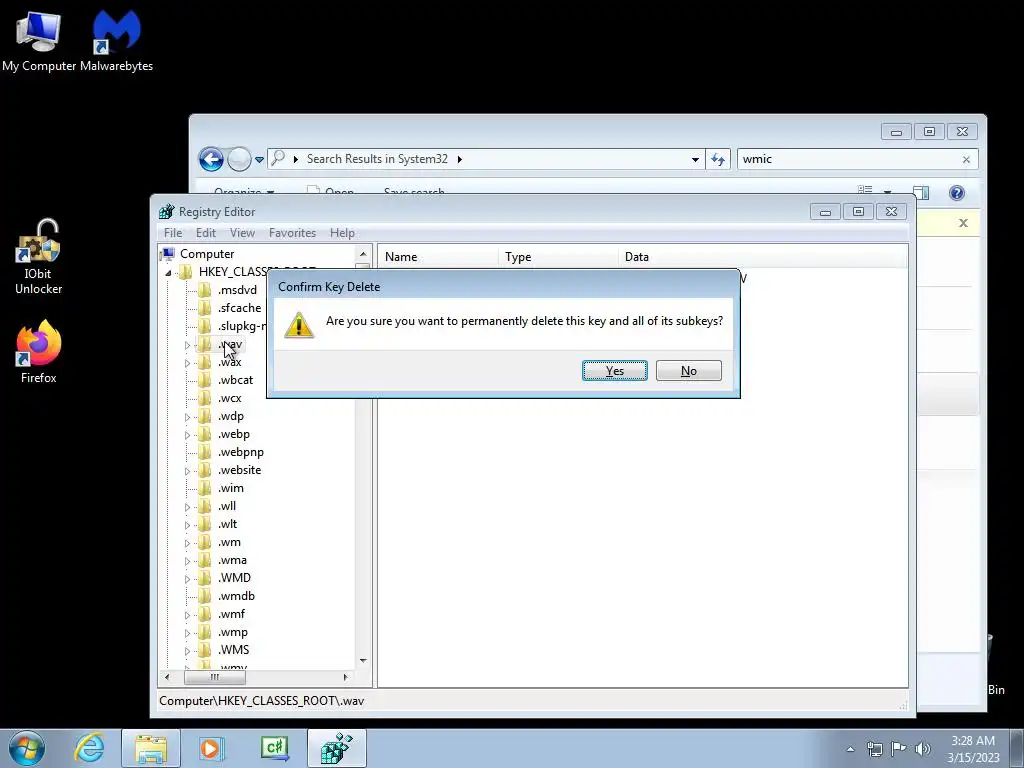Screen dimensions: 1024x768
Task: Click the .wmdb folder icon
Action: pyautogui.click(x=204, y=596)
